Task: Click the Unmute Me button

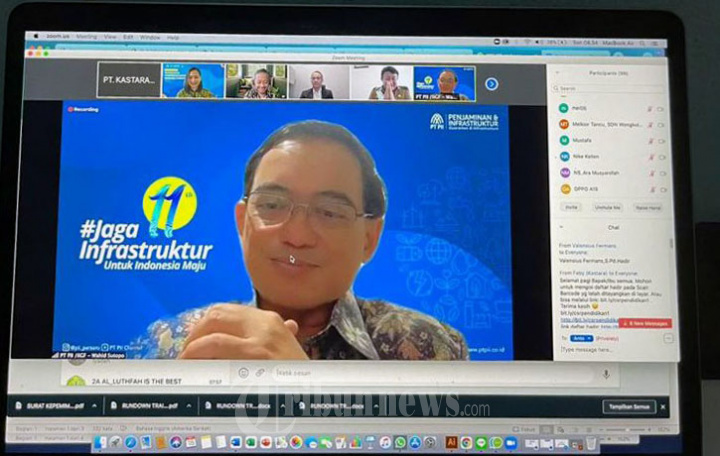Action: coord(608,208)
